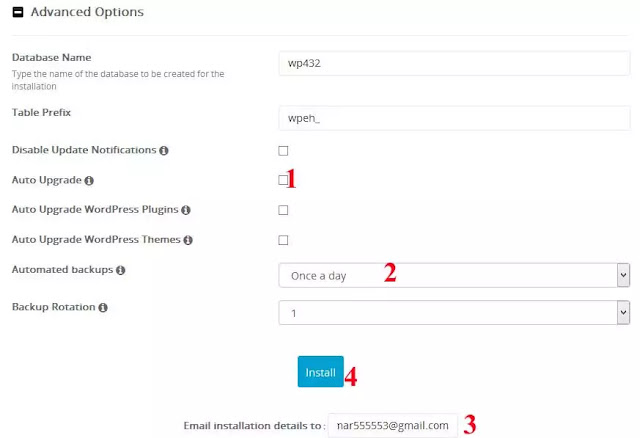The image size is (640, 438).
Task: Show info for Auto Upgrade WordPress Themes
Action: (x=188, y=240)
